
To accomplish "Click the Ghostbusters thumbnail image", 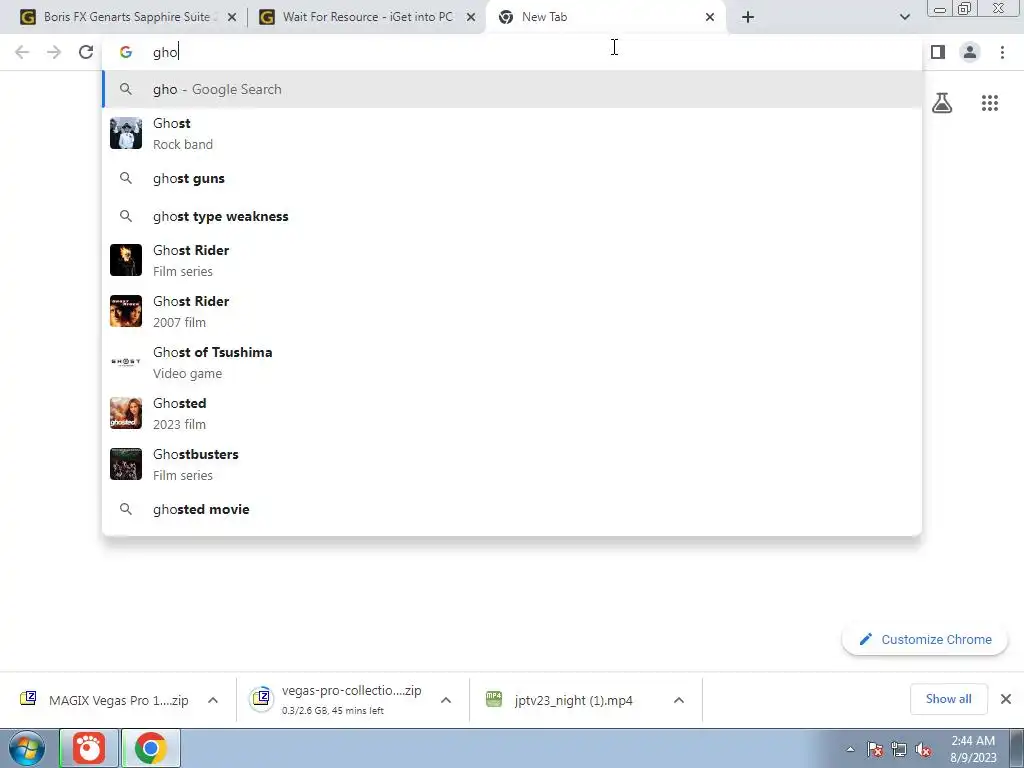I will [126, 464].
